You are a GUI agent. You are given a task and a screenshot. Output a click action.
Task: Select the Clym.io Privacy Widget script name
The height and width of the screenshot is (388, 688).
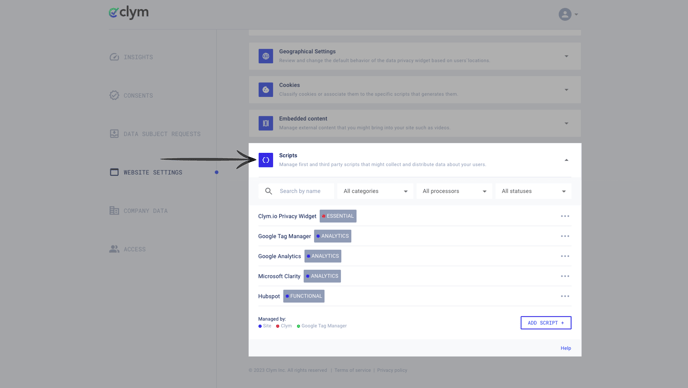point(287,216)
